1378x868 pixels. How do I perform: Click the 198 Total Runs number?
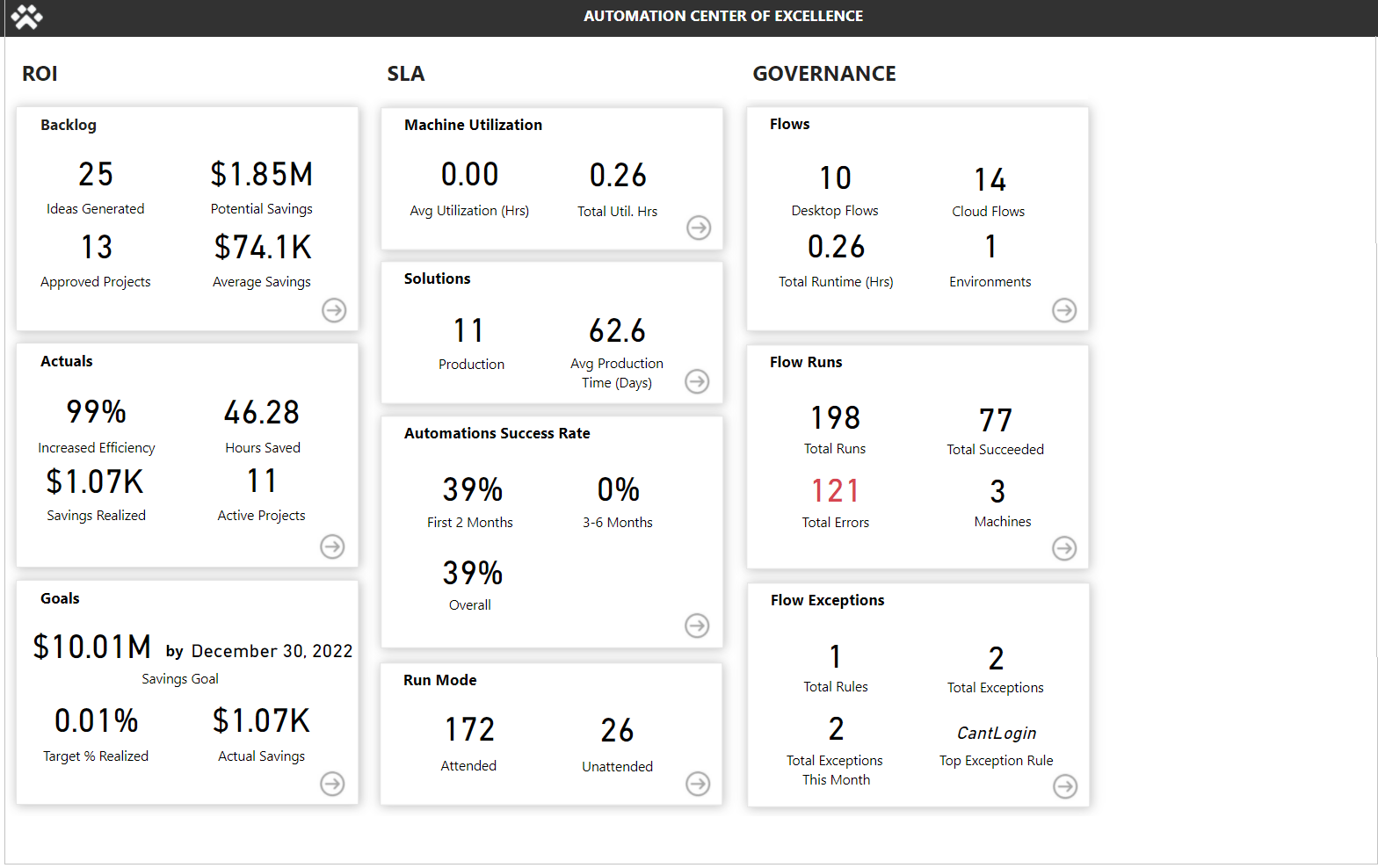click(835, 418)
